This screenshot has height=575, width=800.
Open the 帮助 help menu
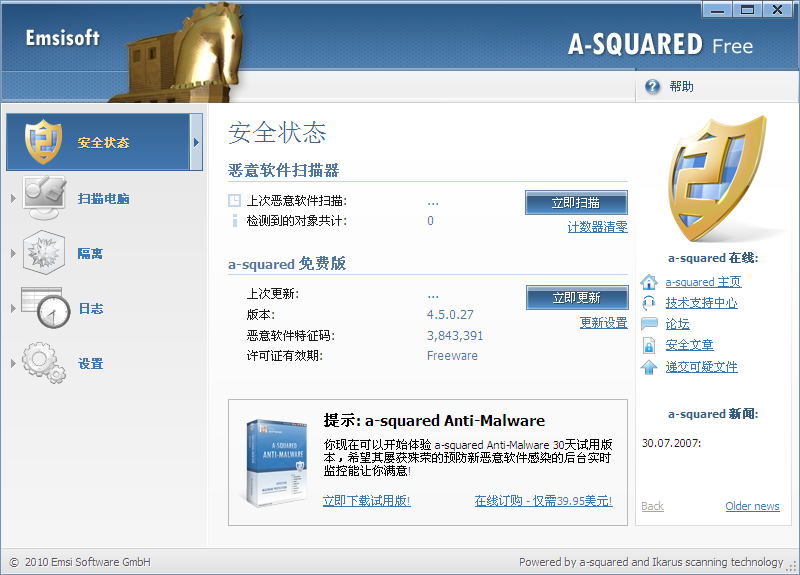coord(681,87)
